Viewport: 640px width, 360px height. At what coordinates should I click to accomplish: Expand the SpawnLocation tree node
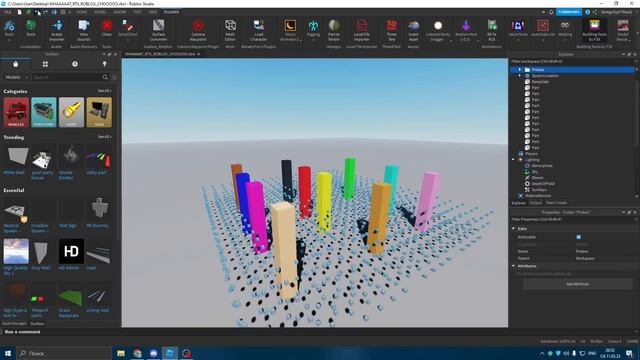[520, 76]
